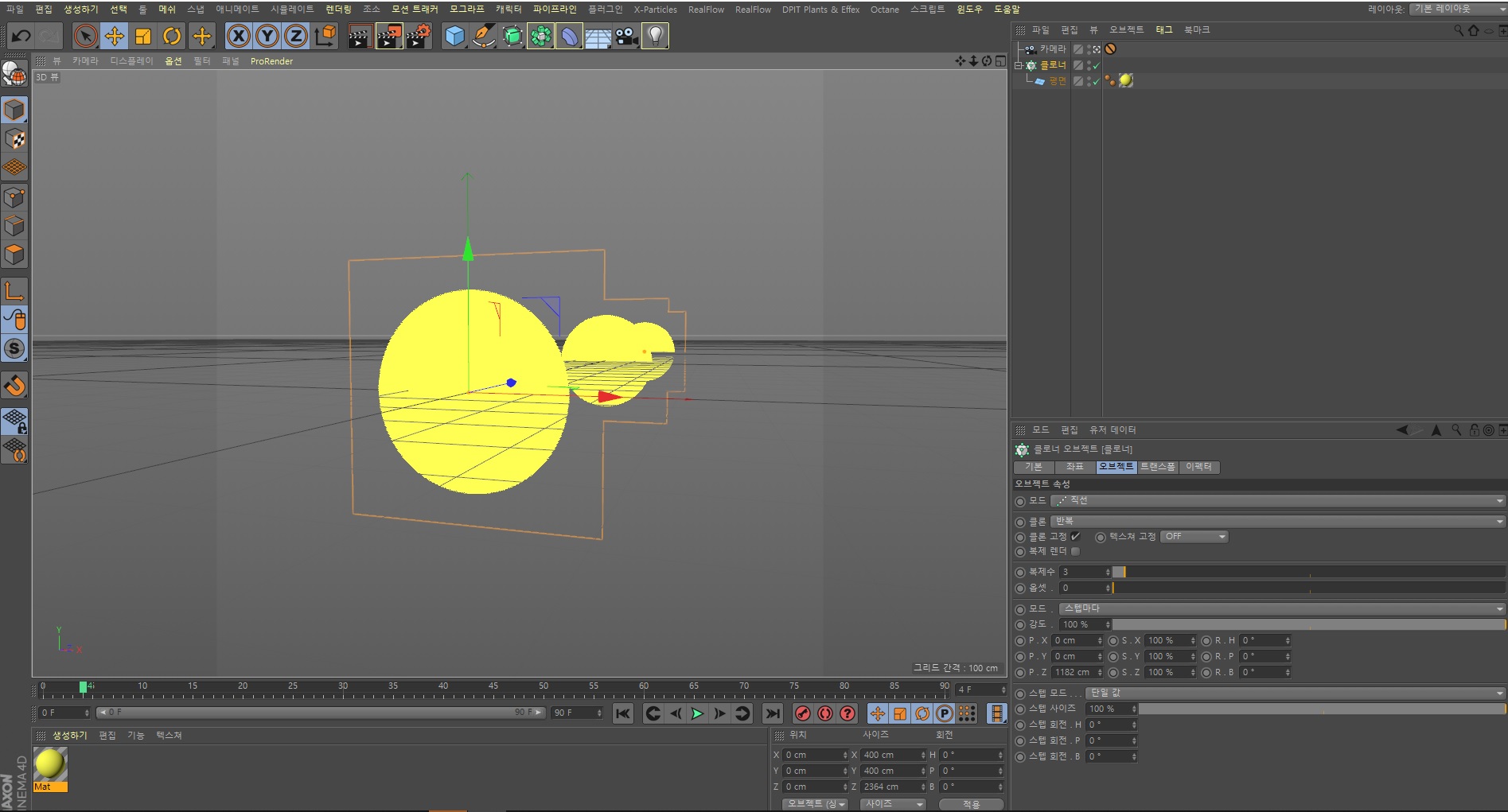Click 유저 데이터 in attribute manager
Viewport: 1508px width, 812px height.
(x=1112, y=430)
